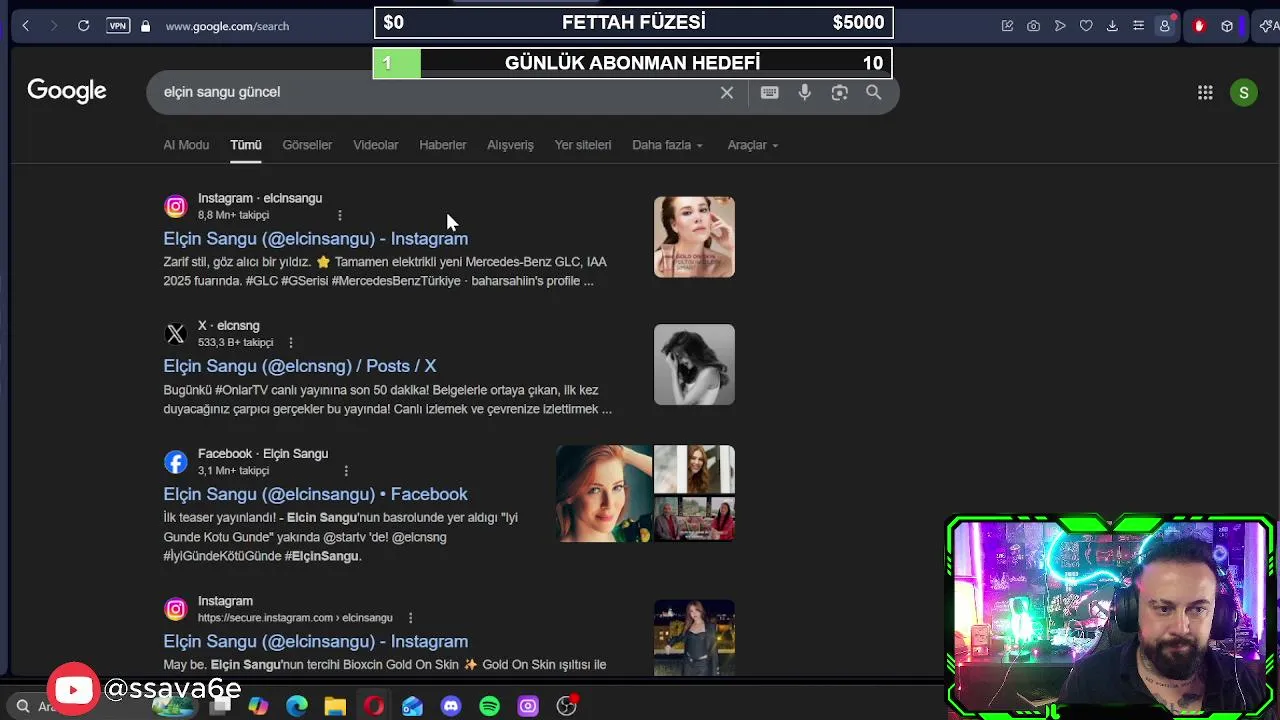
Task: Click 'Facebook · Elçin Sangu' source text
Action: click(x=263, y=453)
